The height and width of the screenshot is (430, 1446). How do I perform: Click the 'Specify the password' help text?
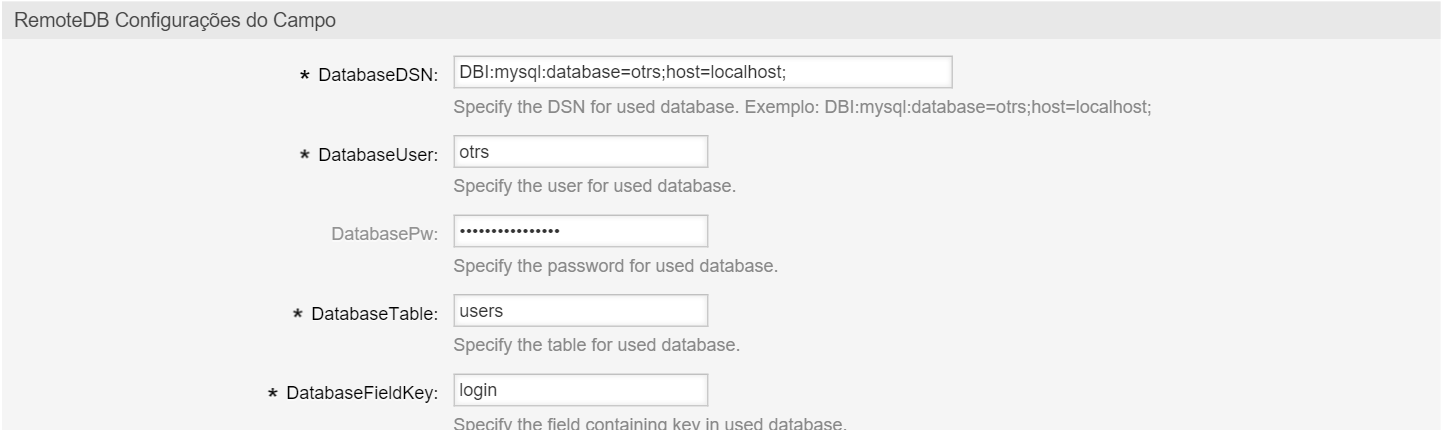tap(615, 267)
